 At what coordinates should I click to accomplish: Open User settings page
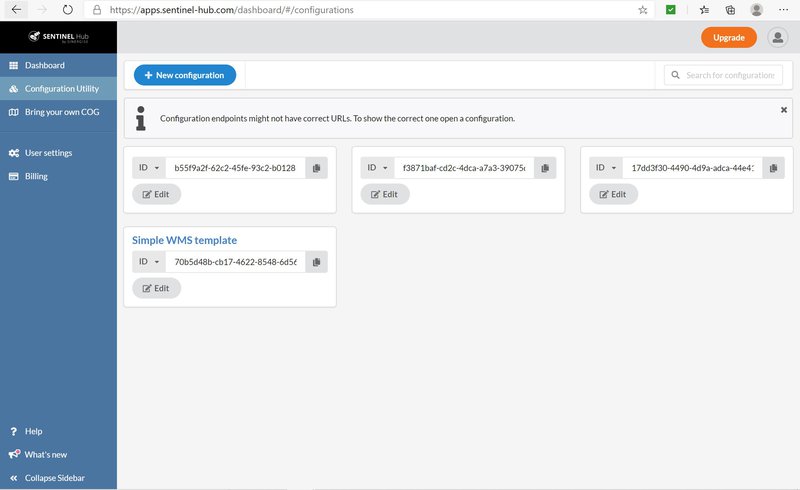pos(58,153)
